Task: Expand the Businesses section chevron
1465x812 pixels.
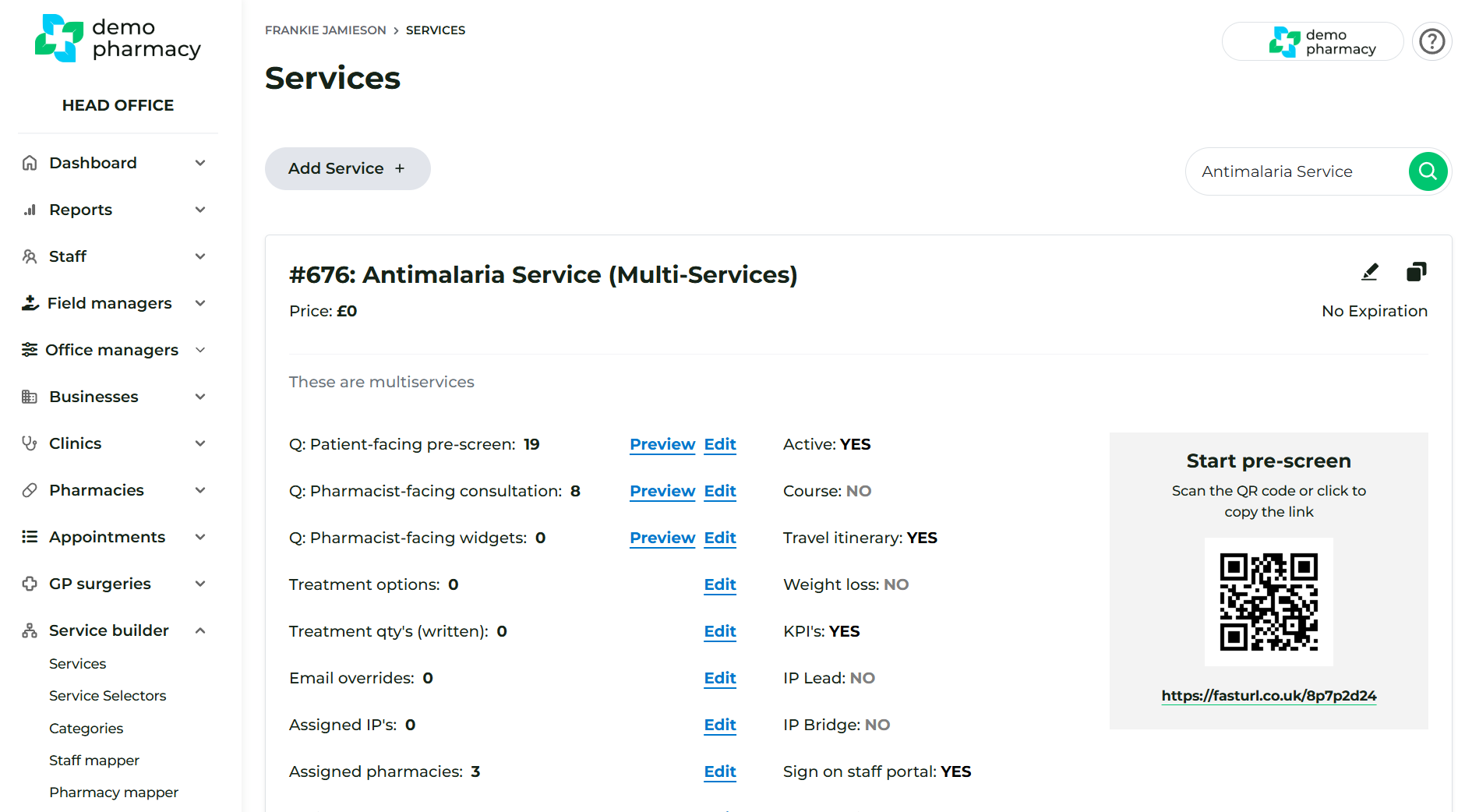Action: click(x=200, y=397)
